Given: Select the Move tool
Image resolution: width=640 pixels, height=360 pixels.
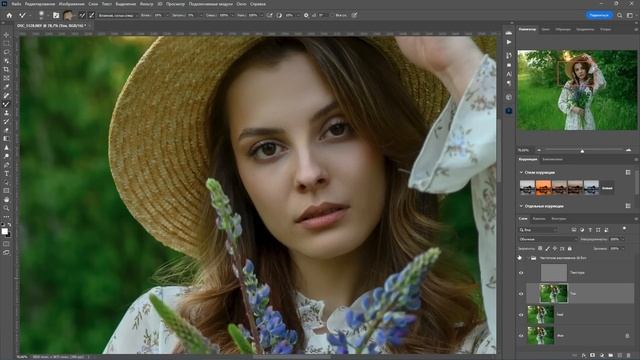Looking at the screenshot, I should (6, 35).
